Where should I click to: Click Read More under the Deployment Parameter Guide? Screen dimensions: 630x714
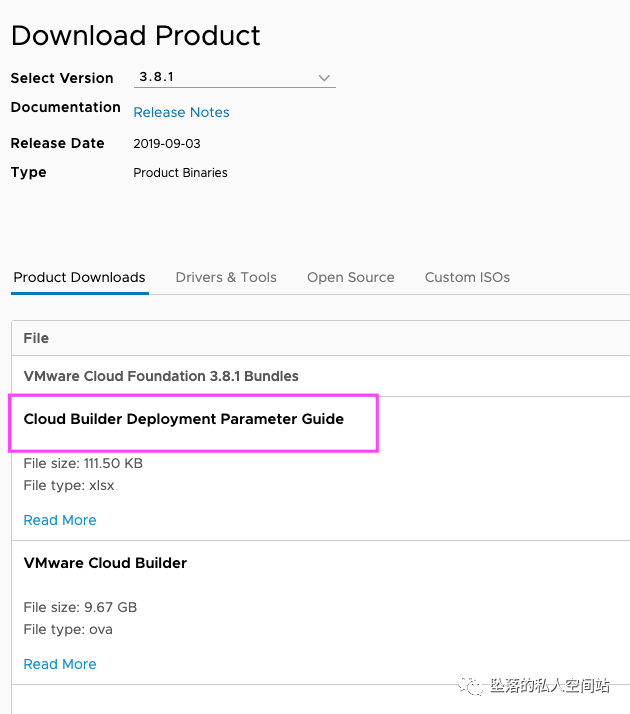click(x=60, y=520)
